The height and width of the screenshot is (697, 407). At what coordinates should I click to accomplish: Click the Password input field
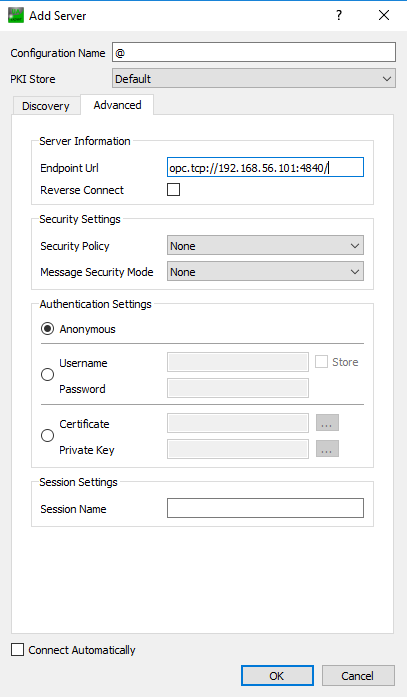click(x=238, y=388)
